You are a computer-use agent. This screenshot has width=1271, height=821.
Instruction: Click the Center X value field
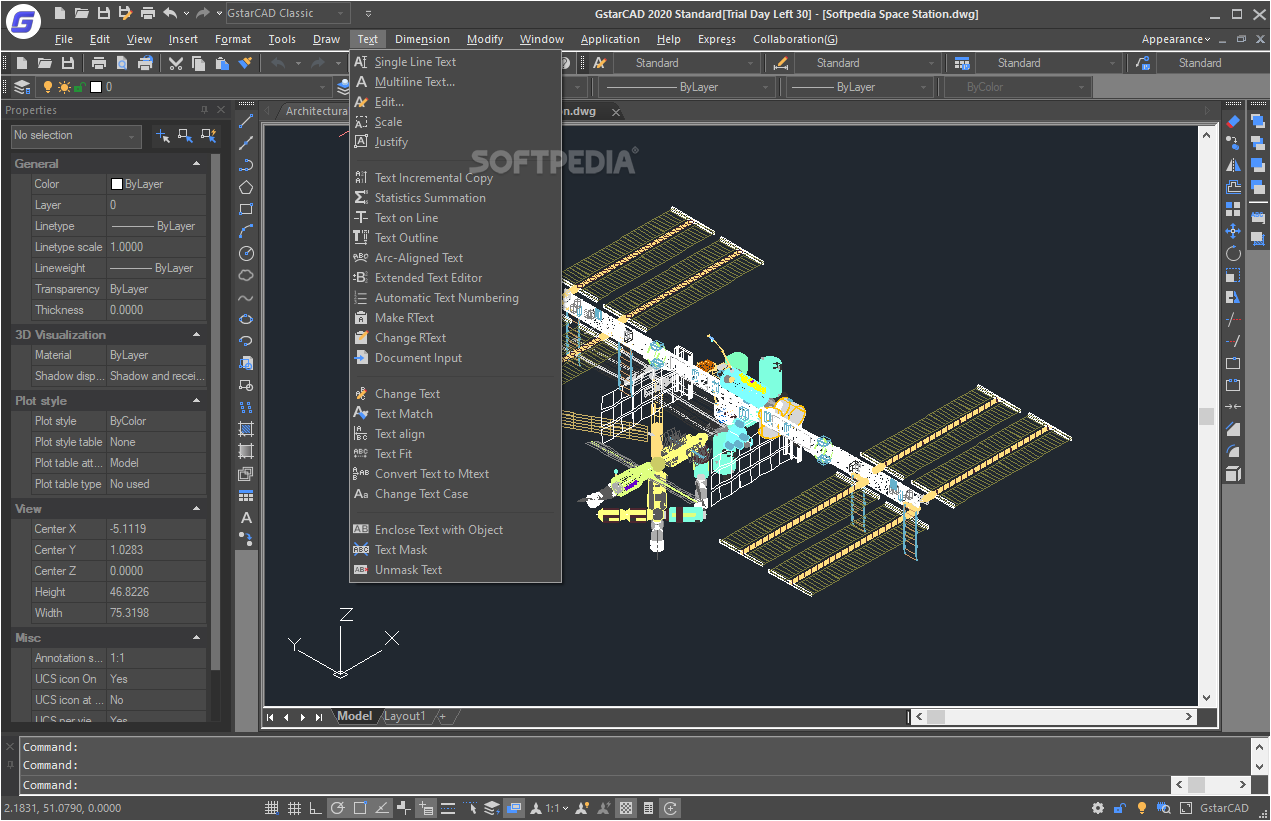click(x=156, y=529)
